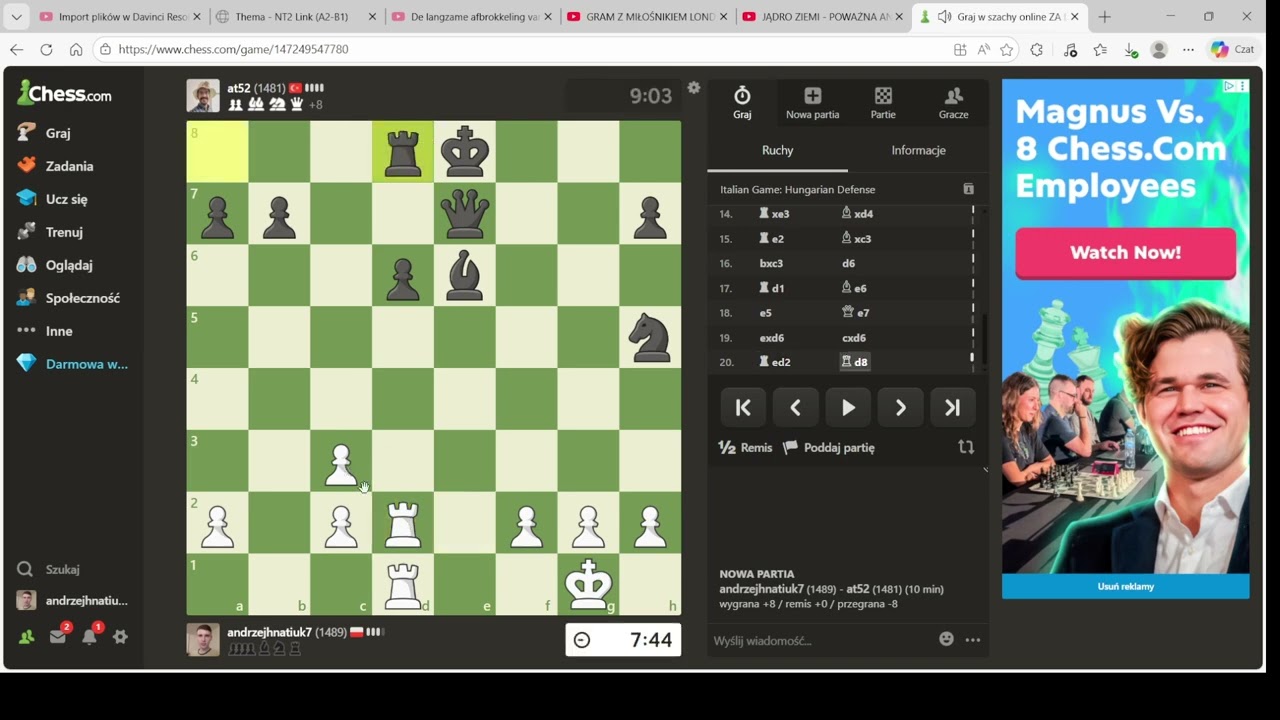This screenshot has width=1280, height=720.
Task: Click andrzejhnatiuk7's avatar below the board
Action: click(203, 640)
